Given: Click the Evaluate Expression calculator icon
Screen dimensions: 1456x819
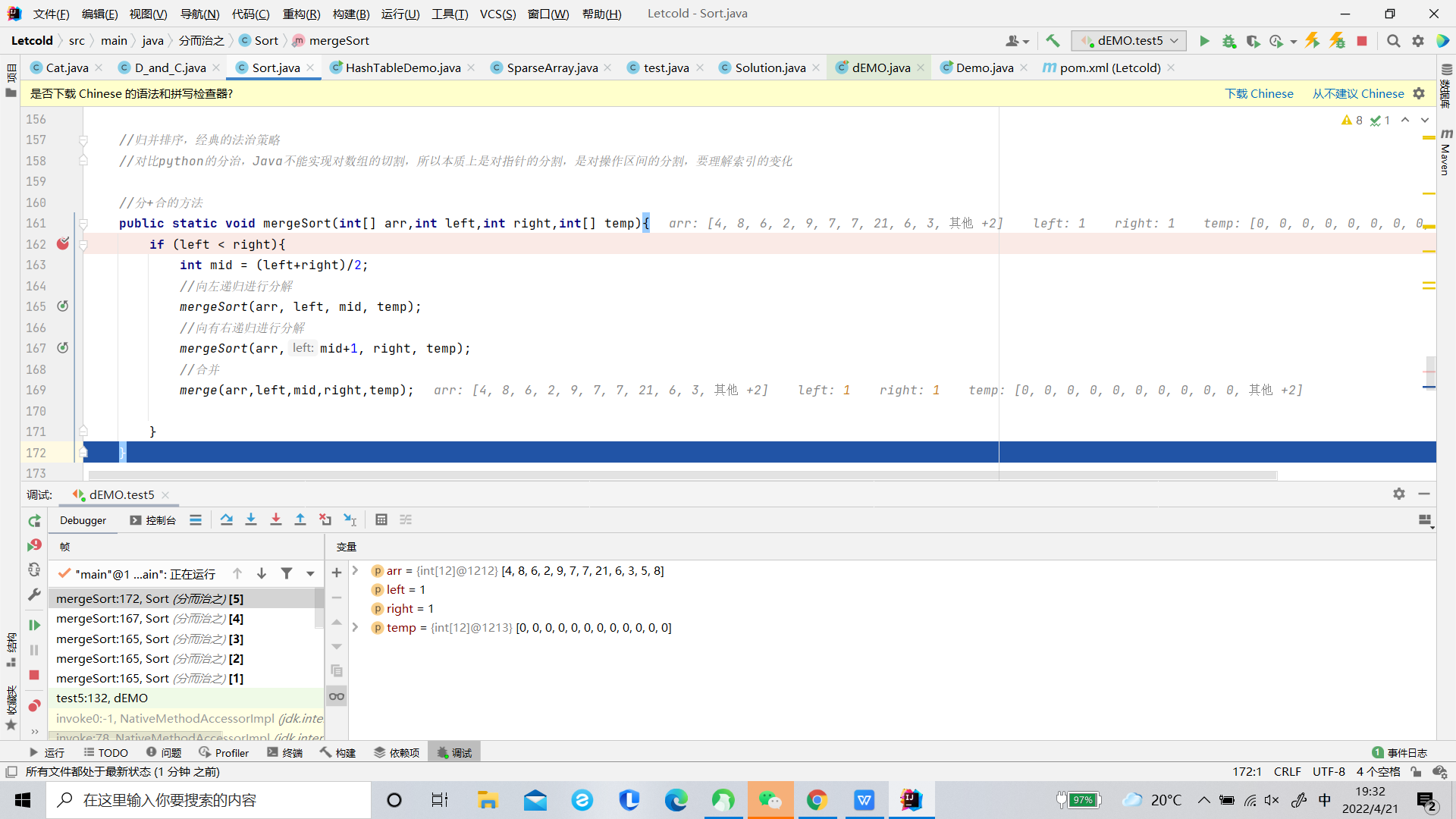Looking at the screenshot, I should click(381, 519).
